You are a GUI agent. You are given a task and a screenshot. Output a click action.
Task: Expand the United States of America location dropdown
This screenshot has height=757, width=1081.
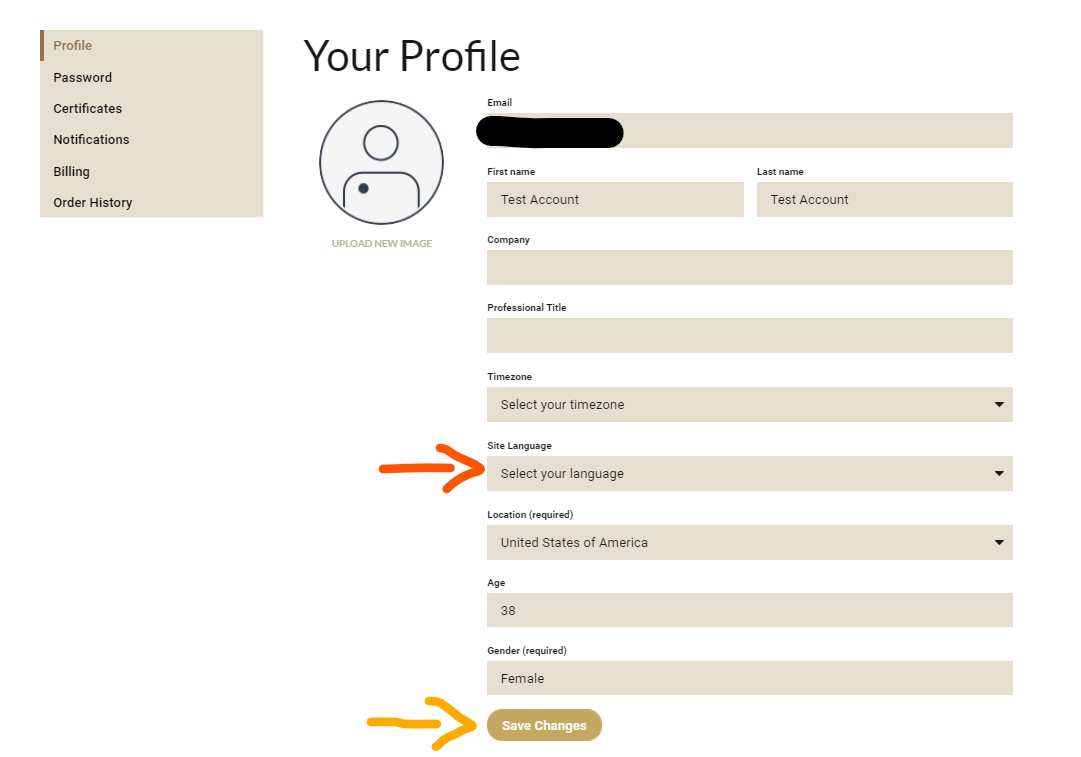[x=749, y=543]
